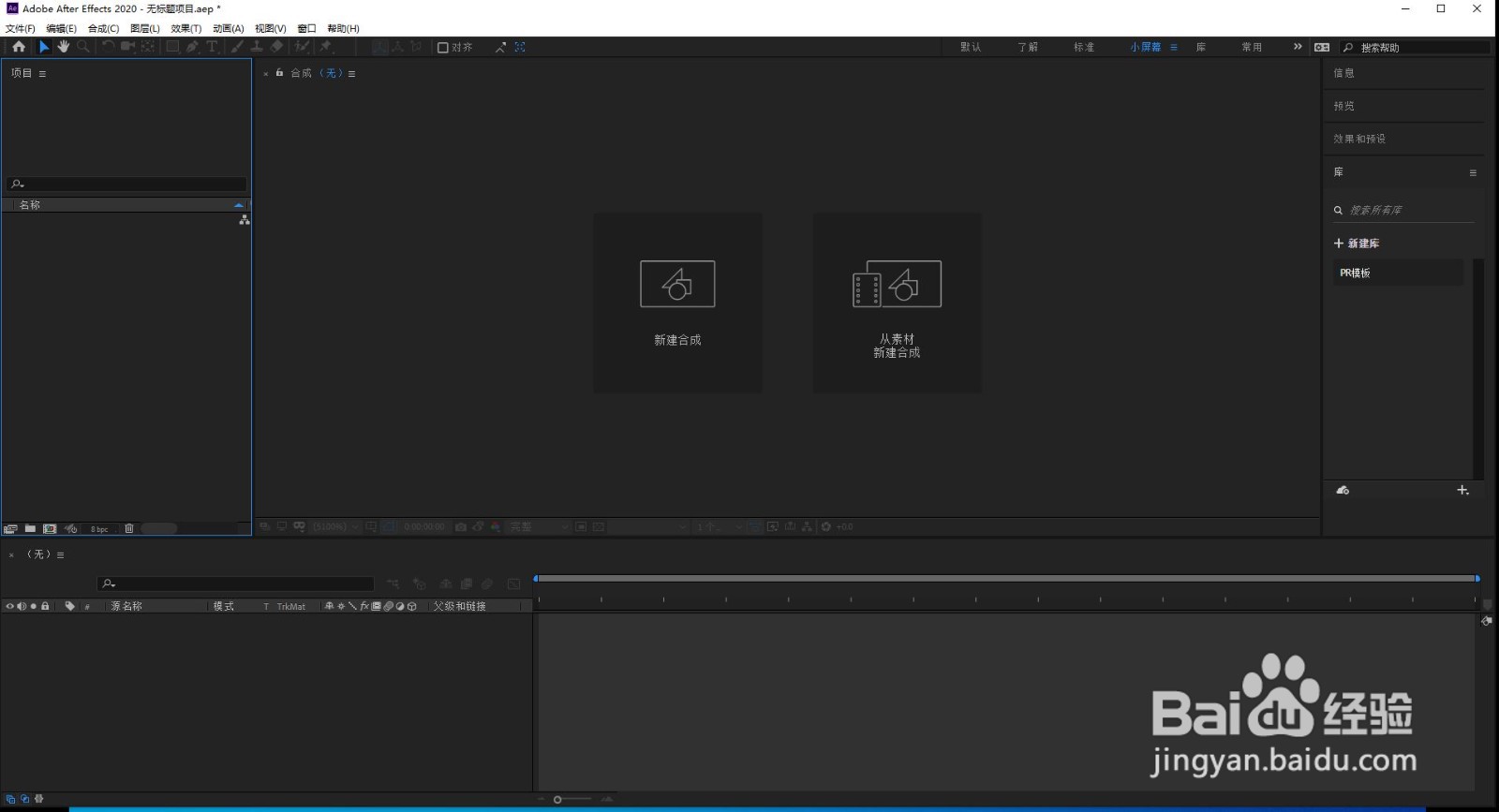Open project flowchart view icon

pyautogui.click(x=245, y=219)
